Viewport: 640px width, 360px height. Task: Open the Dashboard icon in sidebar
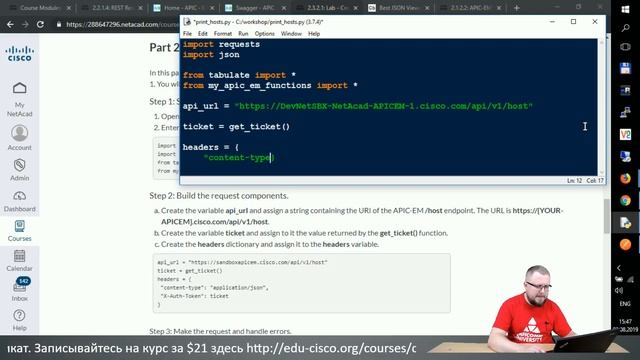coord(20,196)
